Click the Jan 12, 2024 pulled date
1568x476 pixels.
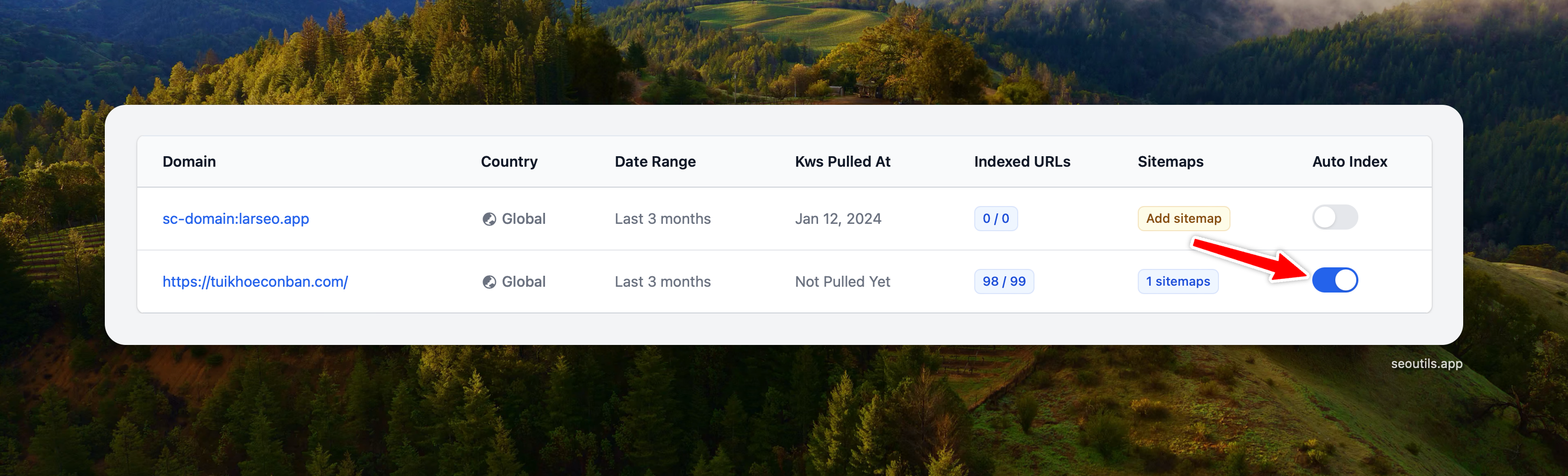[x=837, y=219]
